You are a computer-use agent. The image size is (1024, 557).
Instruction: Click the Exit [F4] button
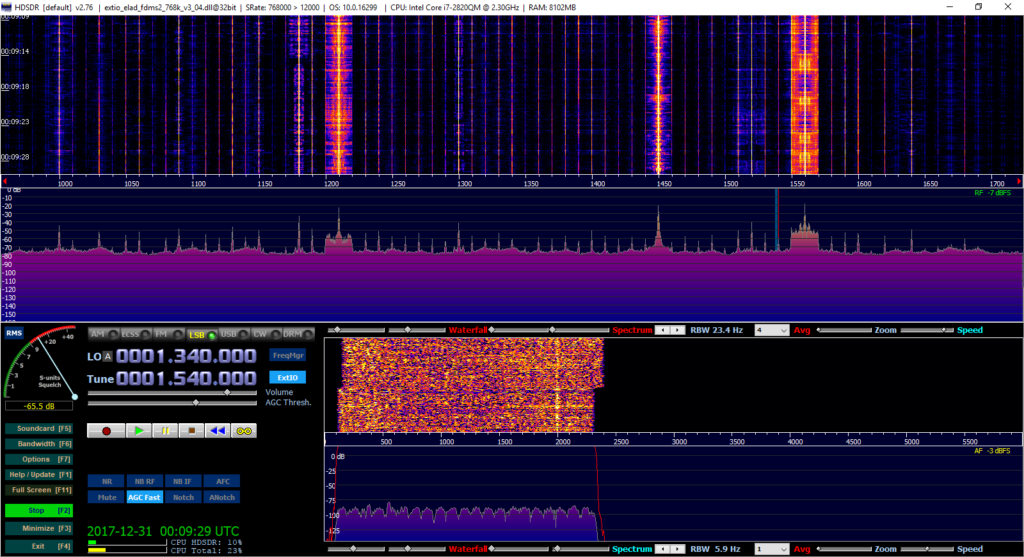[39, 547]
